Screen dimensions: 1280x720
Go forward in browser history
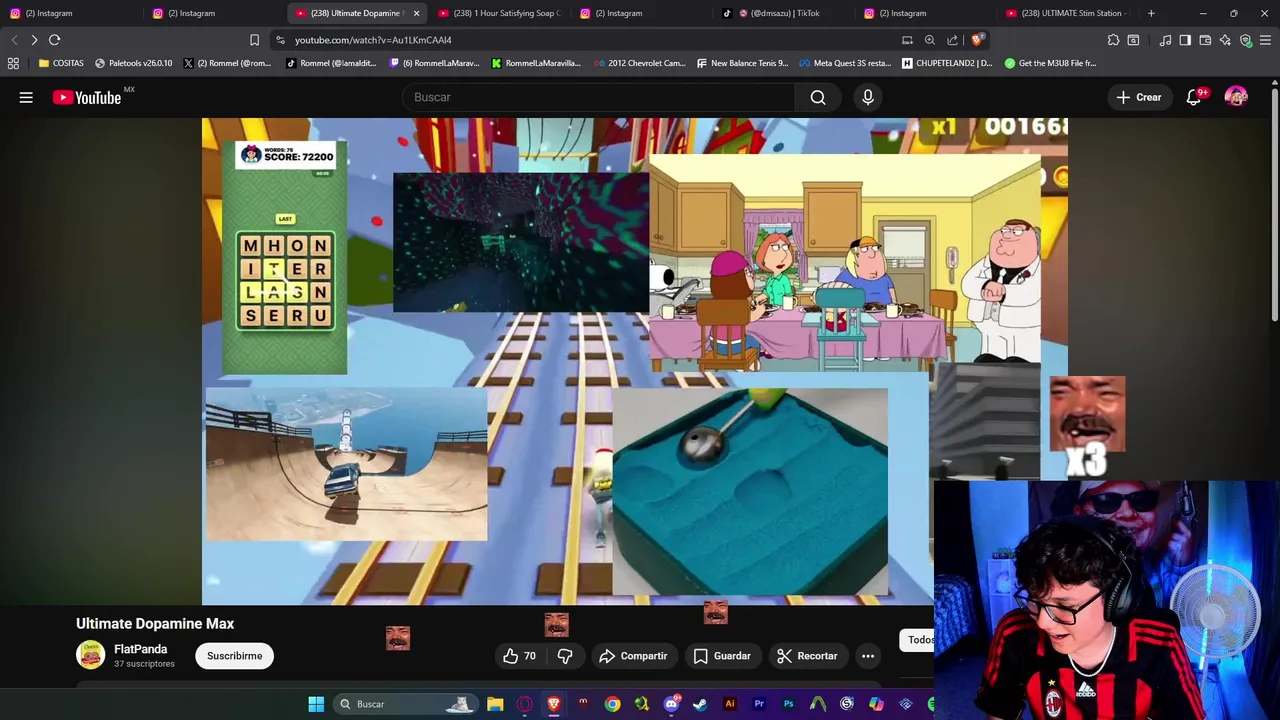(34, 40)
